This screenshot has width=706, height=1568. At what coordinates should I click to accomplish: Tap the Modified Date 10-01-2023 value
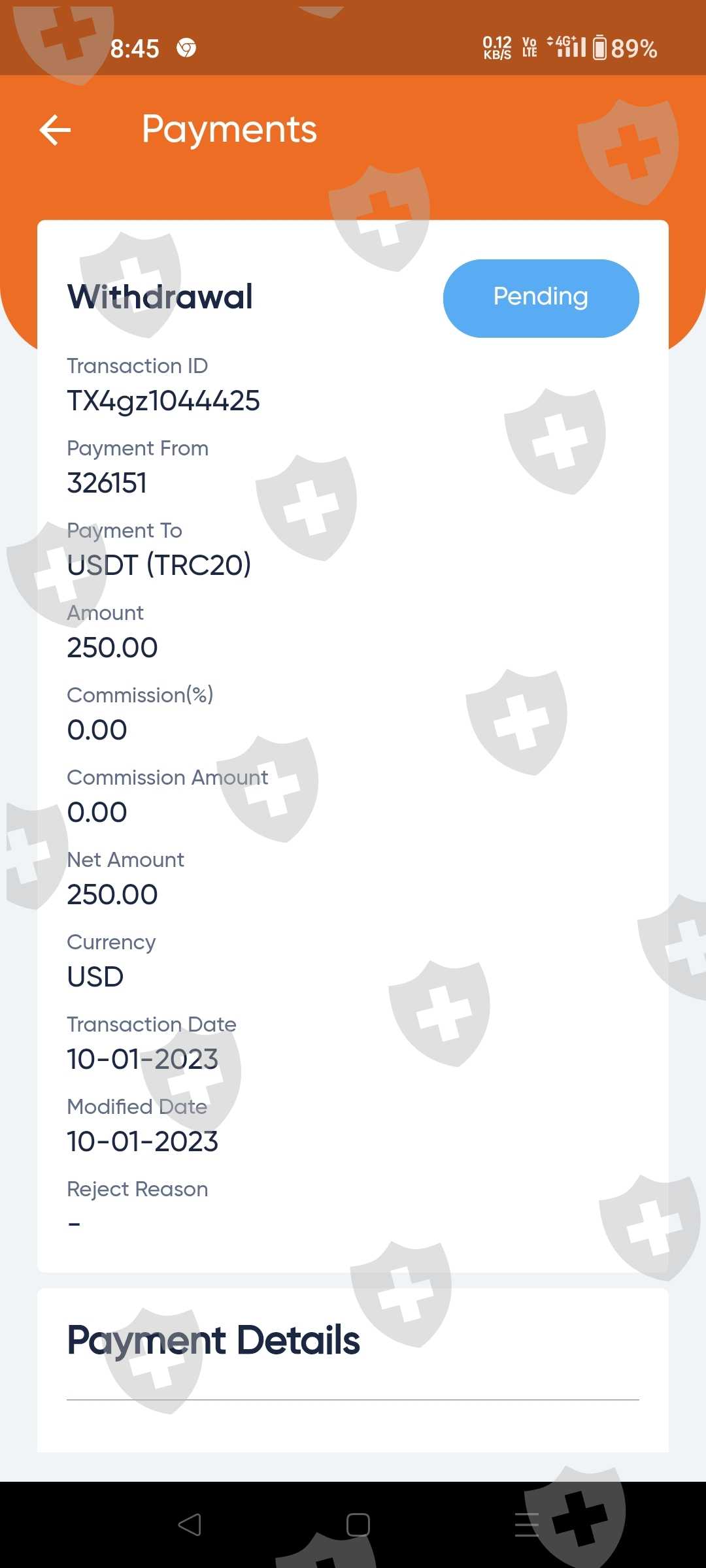coord(143,1141)
